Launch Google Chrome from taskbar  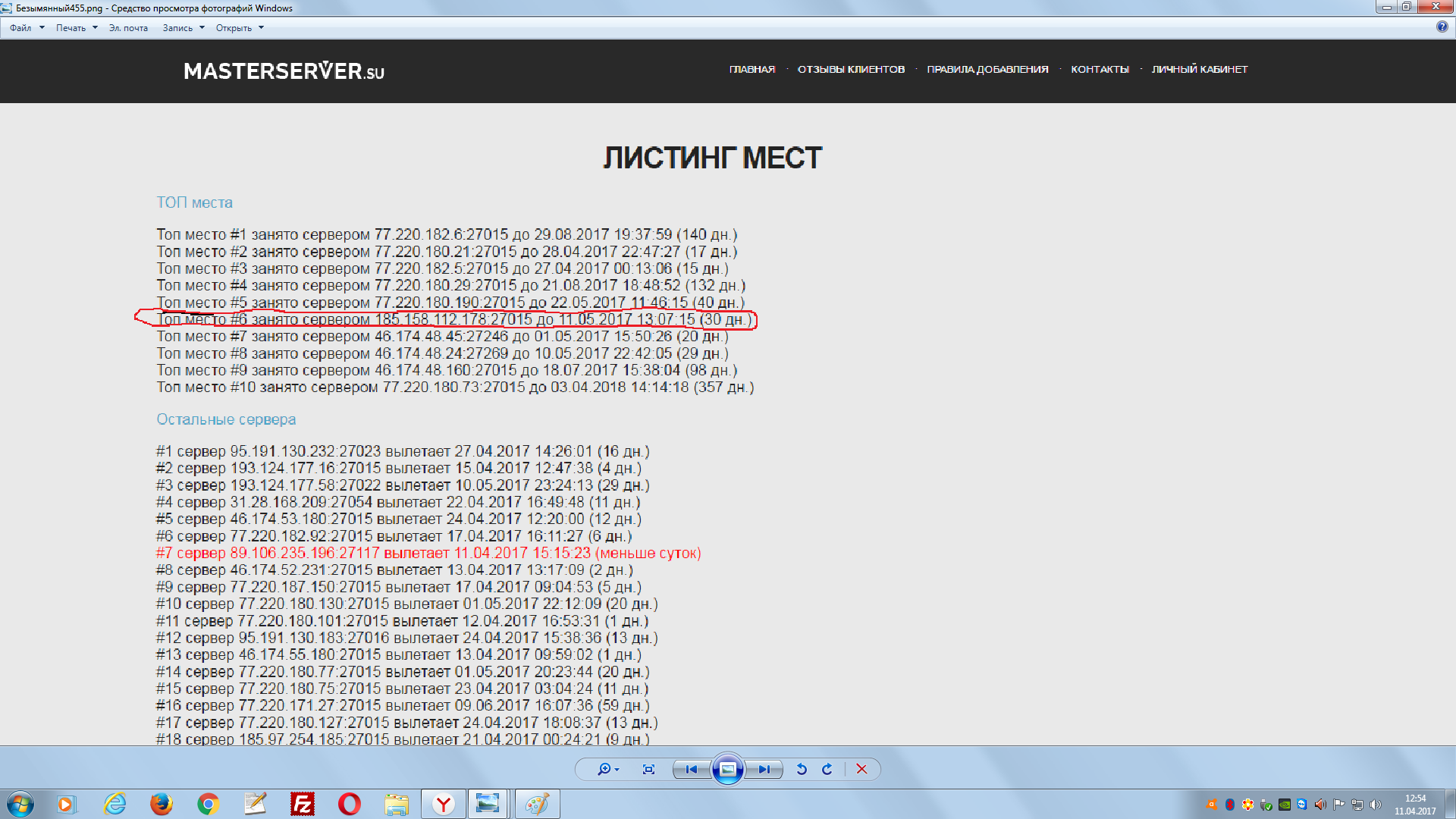click(x=208, y=804)
